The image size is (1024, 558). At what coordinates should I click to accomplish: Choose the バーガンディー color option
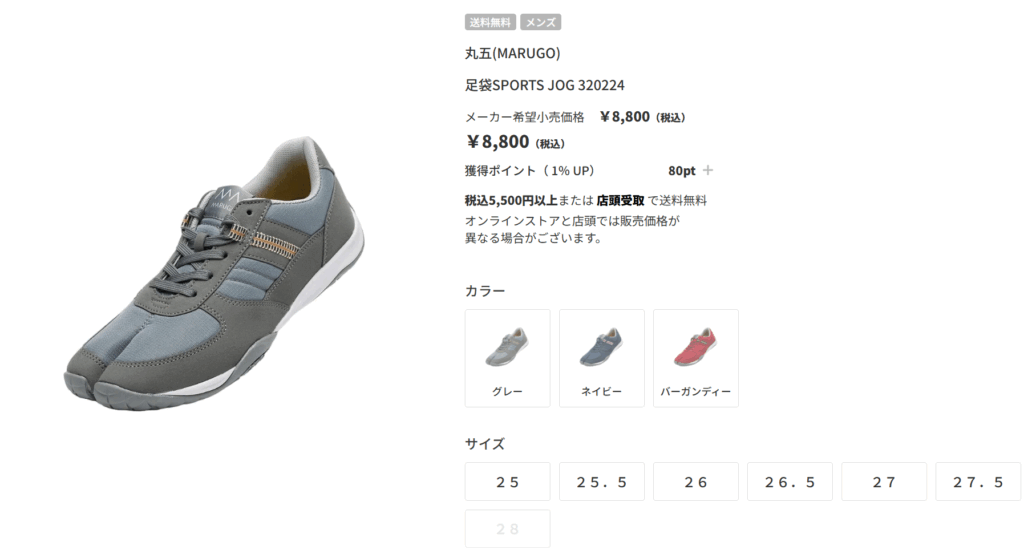coord(696,359)
